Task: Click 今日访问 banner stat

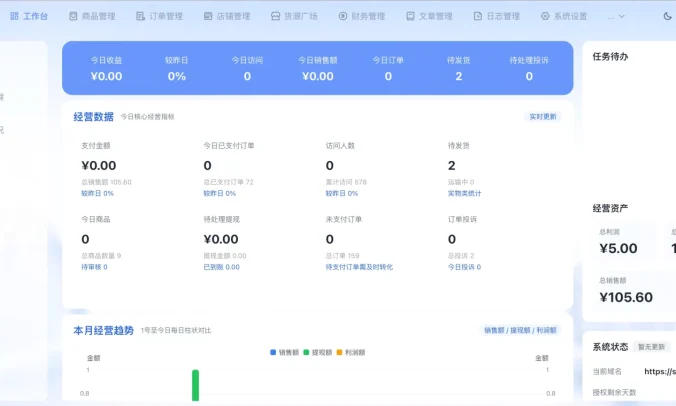Action: tap(247, 69)
